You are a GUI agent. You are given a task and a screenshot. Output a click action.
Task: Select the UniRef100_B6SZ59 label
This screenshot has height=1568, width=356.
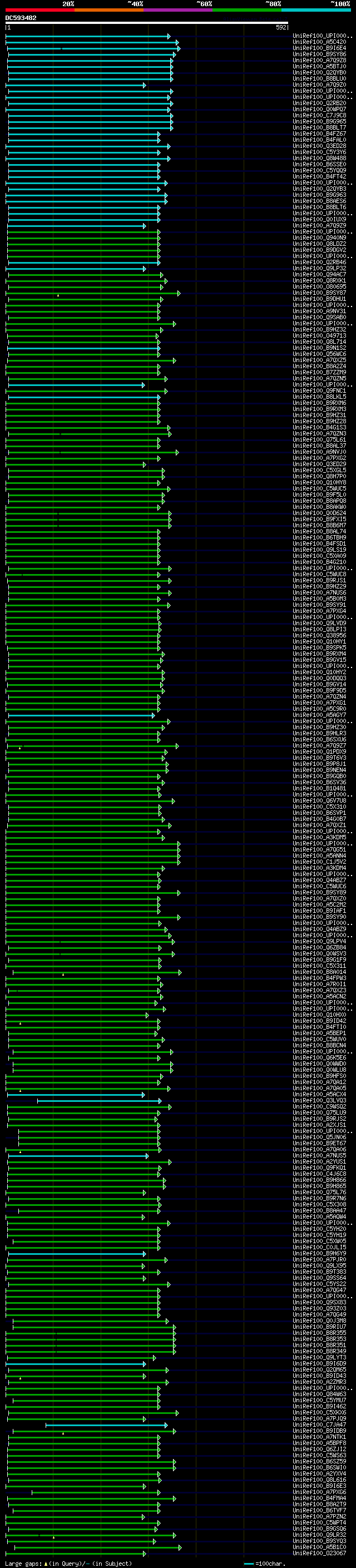pos(319,1461)
